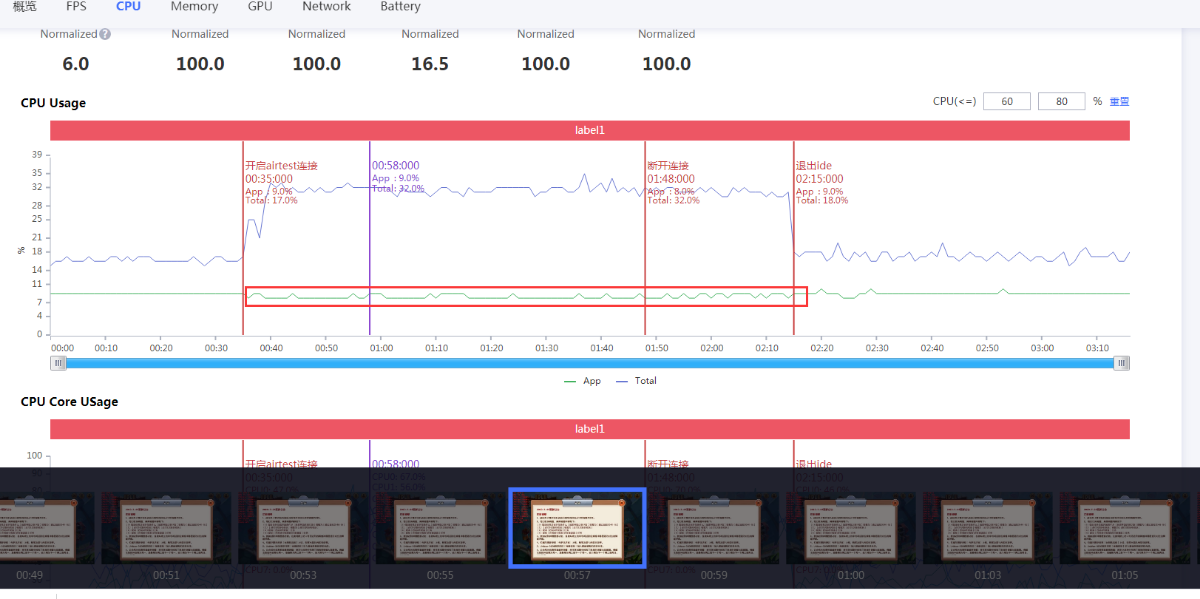Select the purple 00:58:000 marker line
Viewport: 1200px width, 599px height.
[370, 240]
